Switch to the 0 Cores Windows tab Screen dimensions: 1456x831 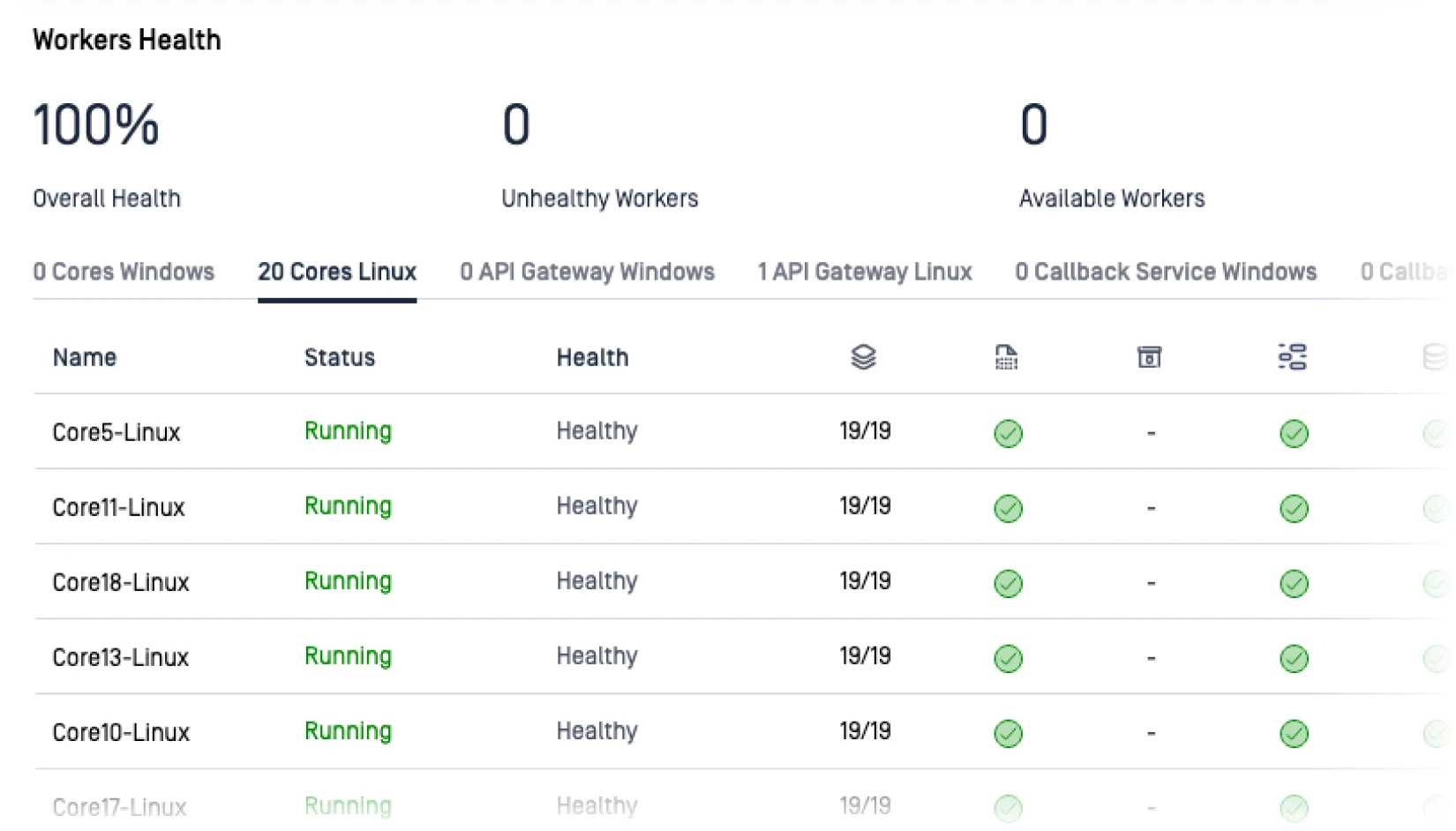[x=124, y=272]
